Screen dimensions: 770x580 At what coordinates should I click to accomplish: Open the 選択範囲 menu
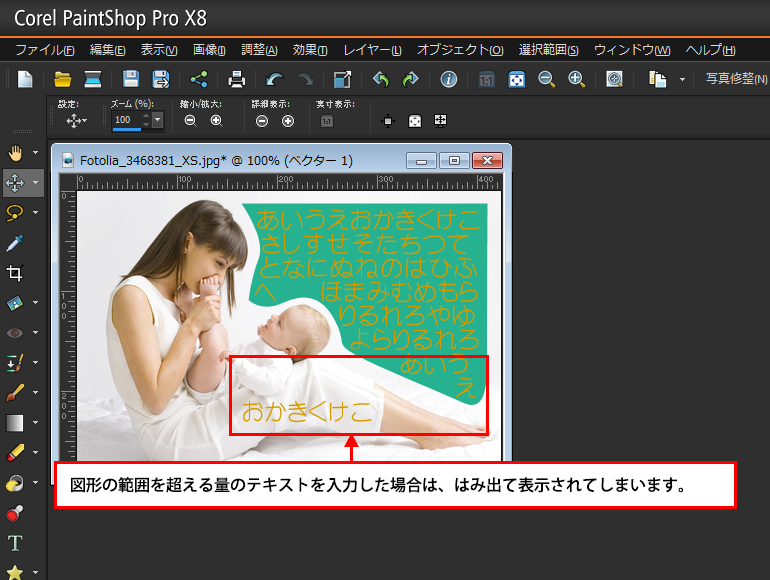point(549,50)
